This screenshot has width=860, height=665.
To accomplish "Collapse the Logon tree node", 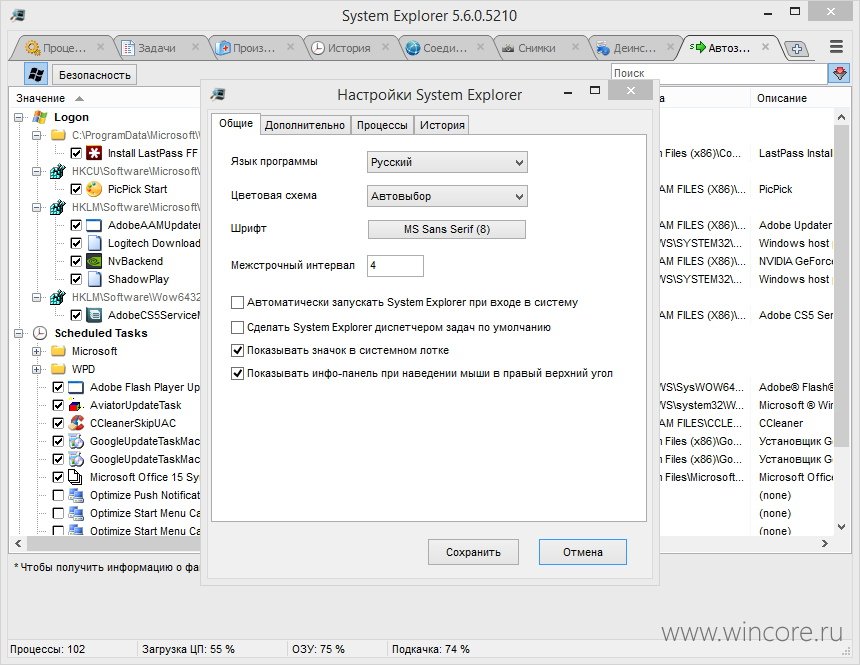I will pos(19,117).
